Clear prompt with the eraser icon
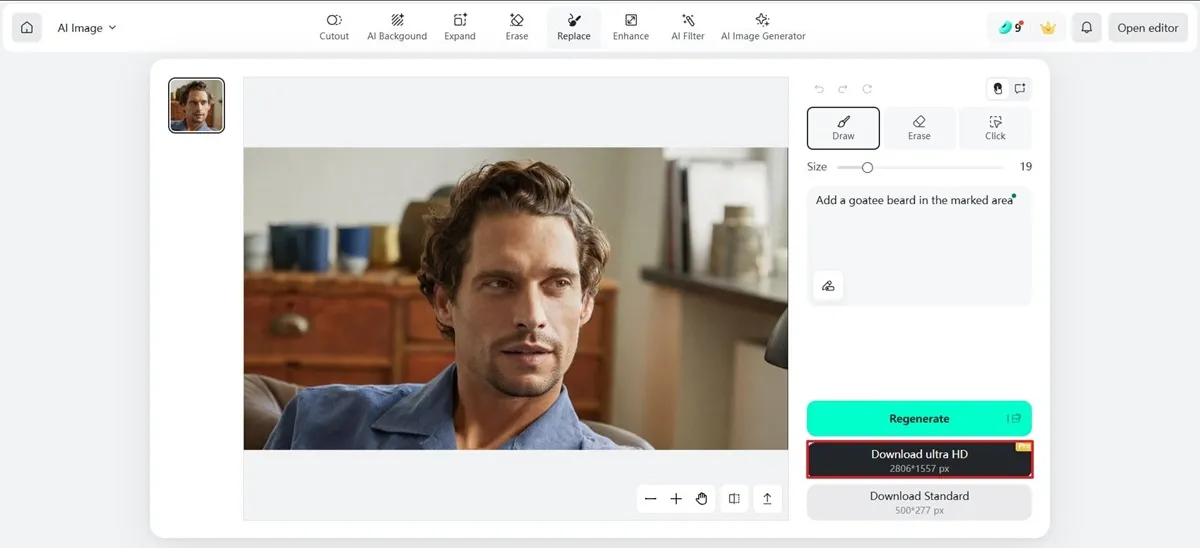 click(x=828, y=286)
